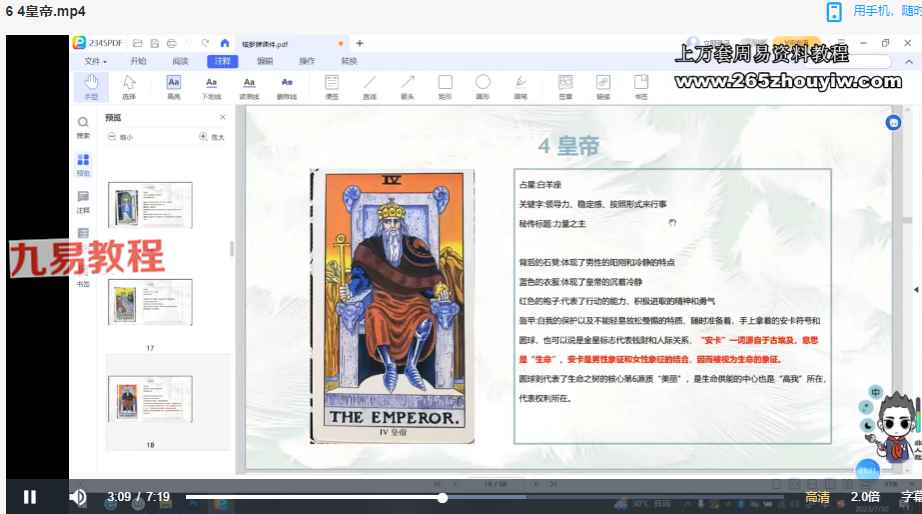Click the Emperor tarot card image
The height and width of the screenshot is (514, 922).
coord(392,306)
